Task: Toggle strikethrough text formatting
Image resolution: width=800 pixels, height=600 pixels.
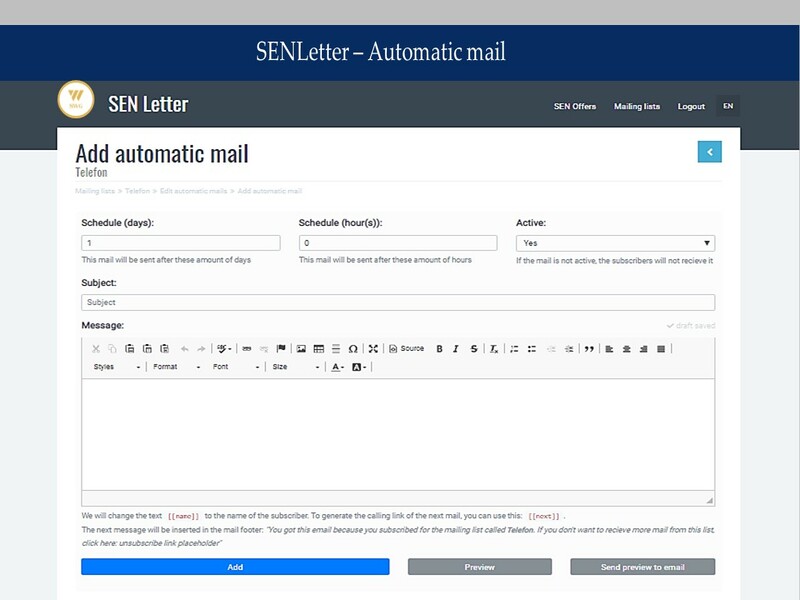Action: pyautogui.click(x=473, y=349)
